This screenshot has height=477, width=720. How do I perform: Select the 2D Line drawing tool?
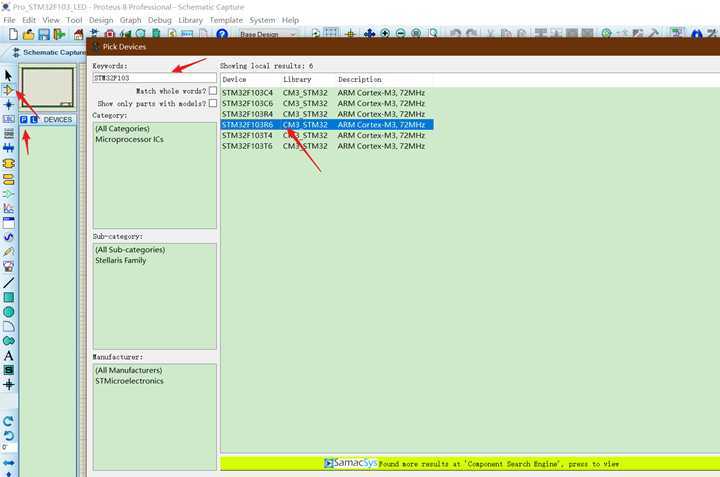tap(8, 282)
